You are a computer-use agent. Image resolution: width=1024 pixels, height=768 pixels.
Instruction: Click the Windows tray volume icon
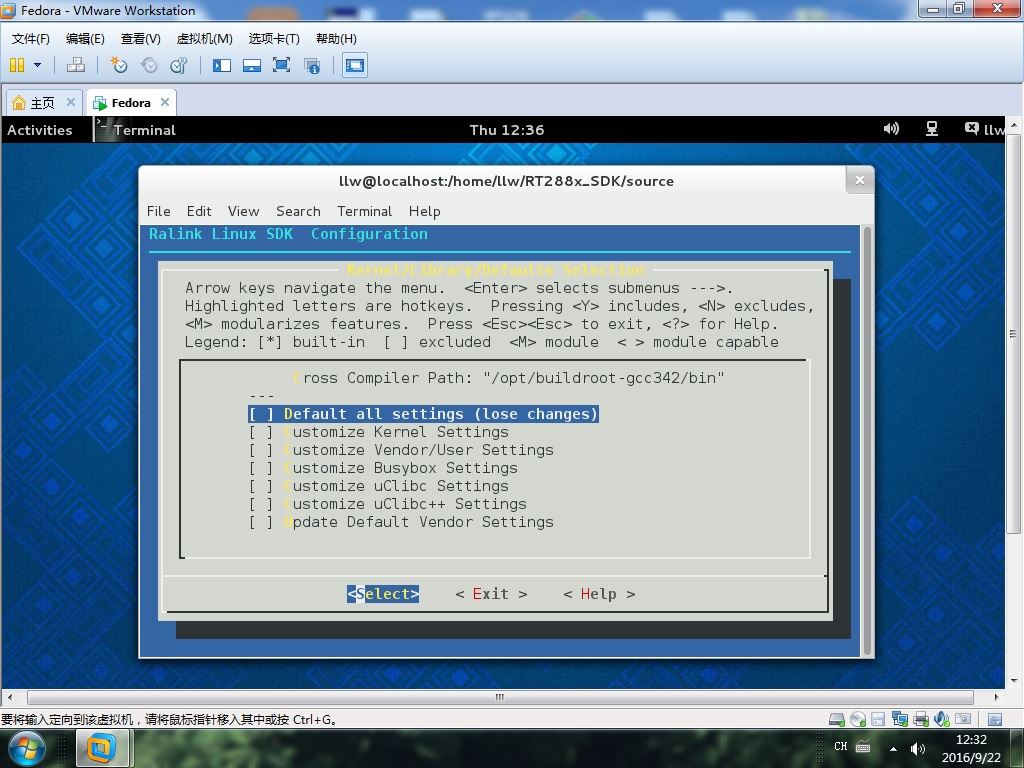[918, 748]
